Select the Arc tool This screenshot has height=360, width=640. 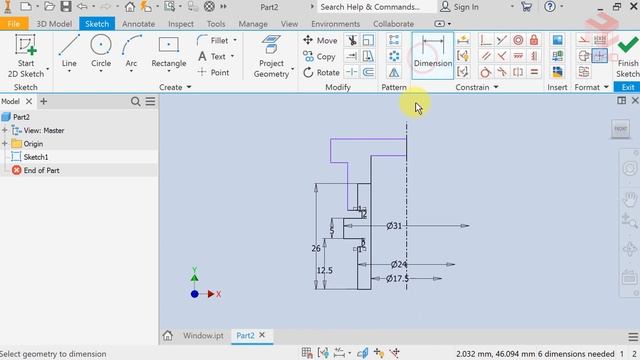click(131, 51)
